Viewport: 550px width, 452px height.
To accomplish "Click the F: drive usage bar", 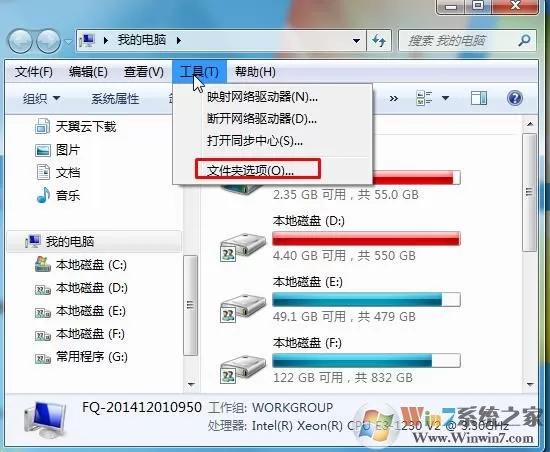I will point(366,361).
